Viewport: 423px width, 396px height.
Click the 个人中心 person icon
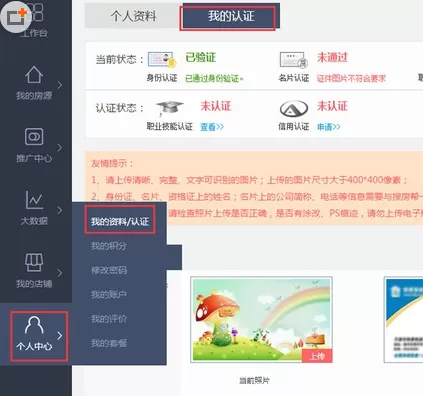pos(34,325)
